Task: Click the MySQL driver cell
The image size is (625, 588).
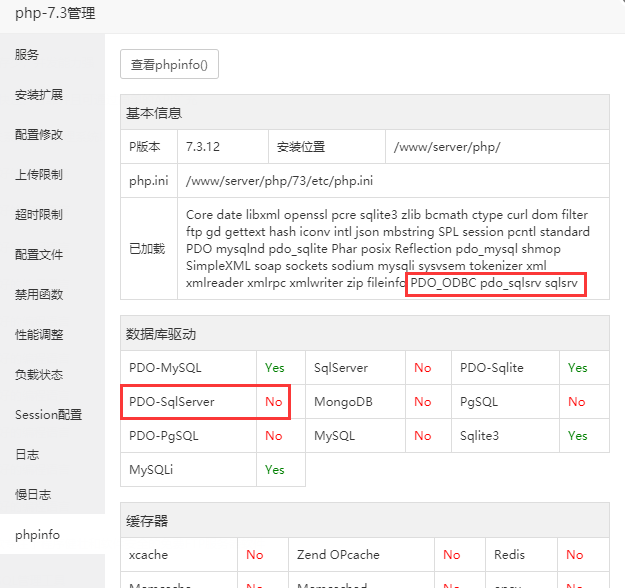Action: point(355,435)
